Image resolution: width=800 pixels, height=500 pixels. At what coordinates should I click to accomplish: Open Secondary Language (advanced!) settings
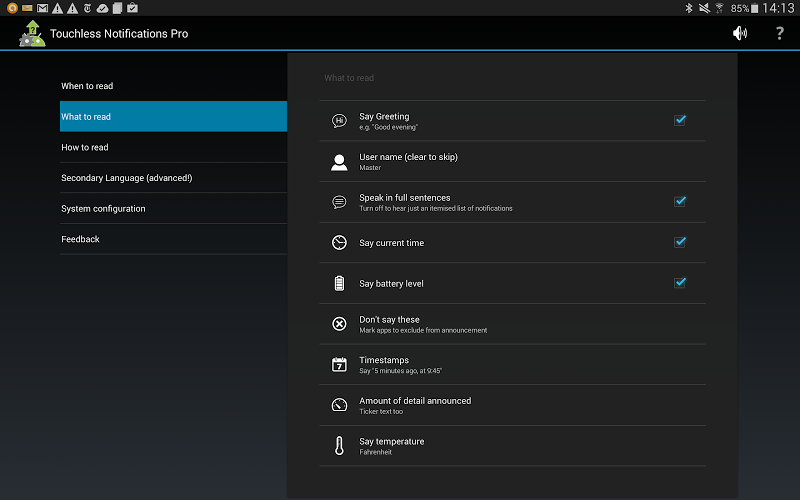click(x=173, y=178)
